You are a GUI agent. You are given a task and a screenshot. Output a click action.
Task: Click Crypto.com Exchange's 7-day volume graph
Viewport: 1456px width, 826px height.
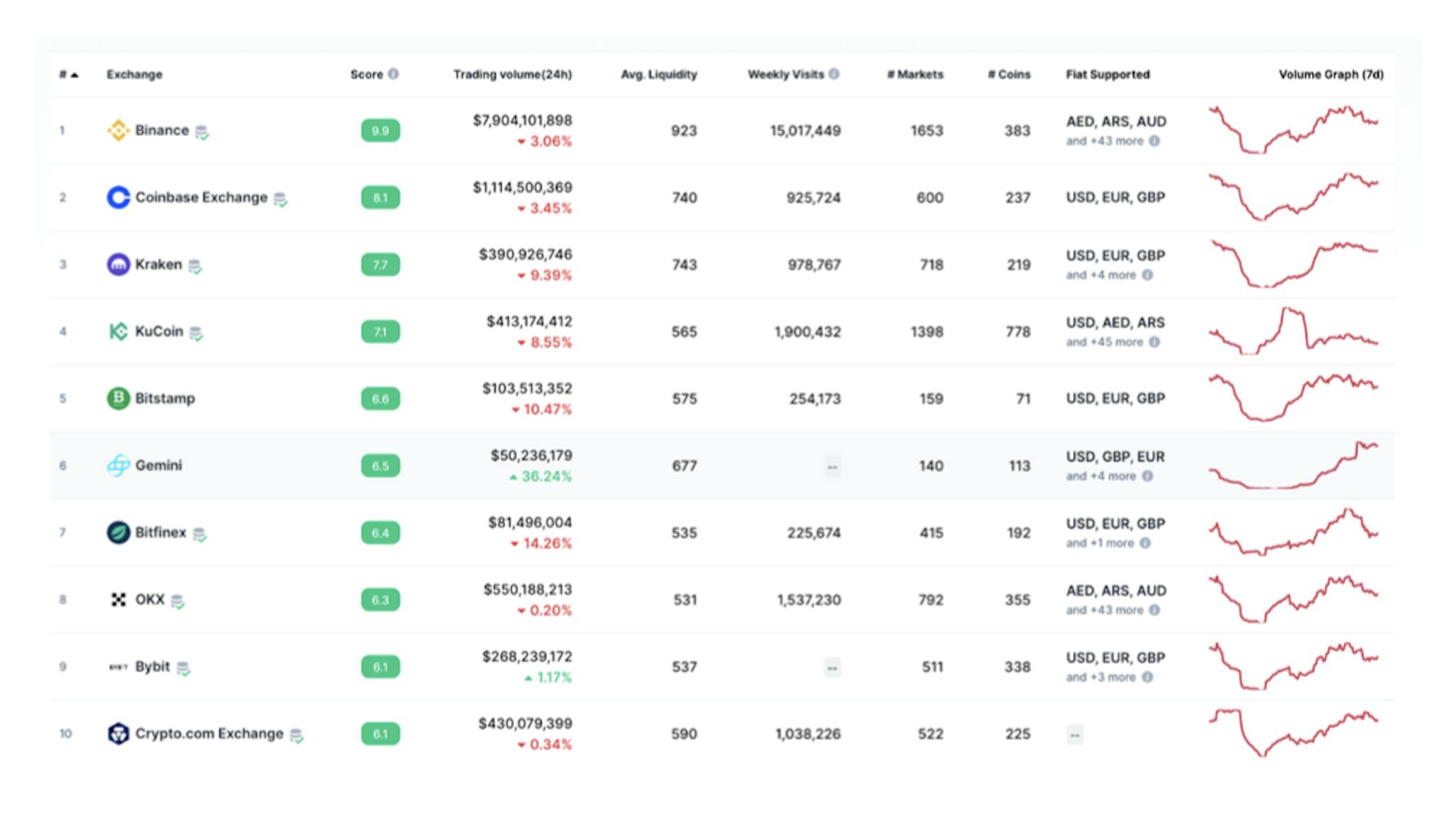pos(1293,733)
